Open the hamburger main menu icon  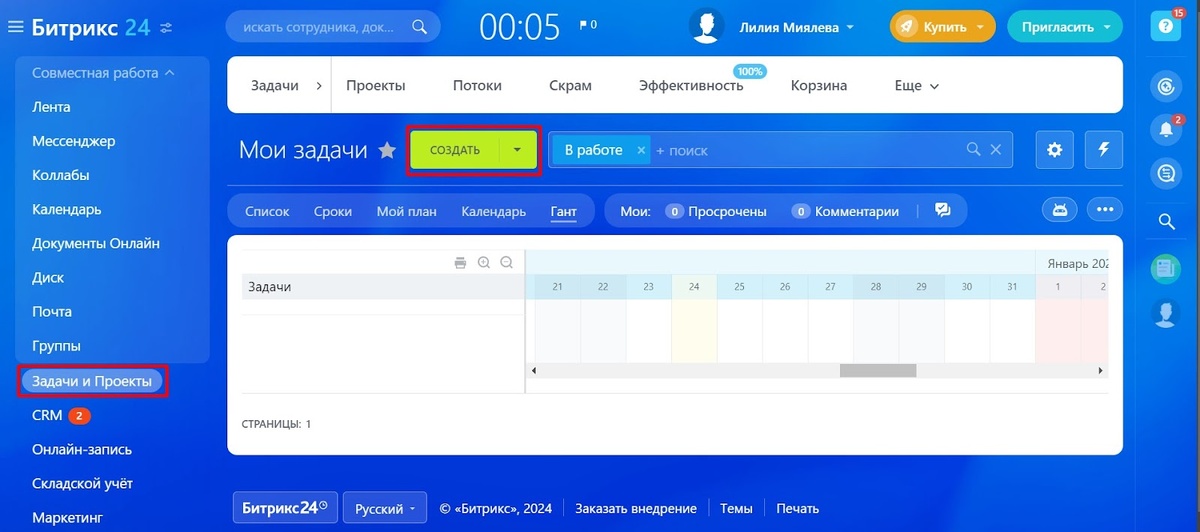[15, 27]
